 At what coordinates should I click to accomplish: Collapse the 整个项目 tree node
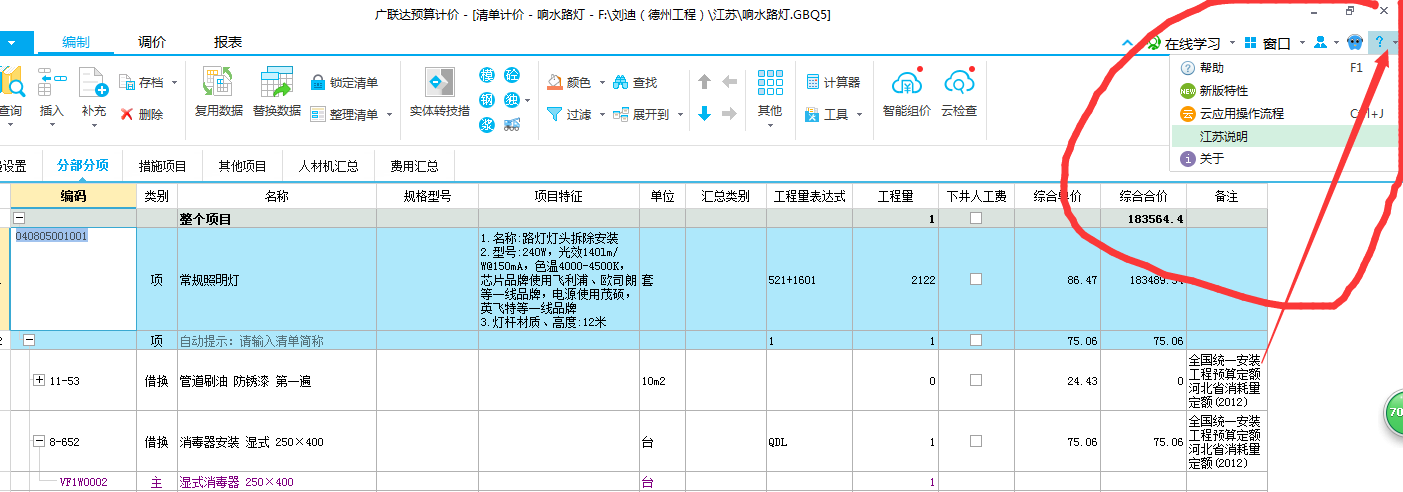click(19, 218)
